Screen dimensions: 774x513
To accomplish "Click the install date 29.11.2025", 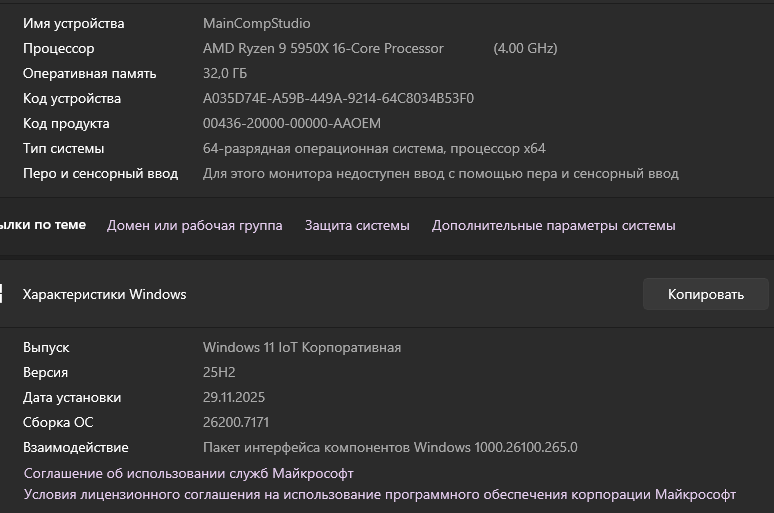I will [233, 397].
